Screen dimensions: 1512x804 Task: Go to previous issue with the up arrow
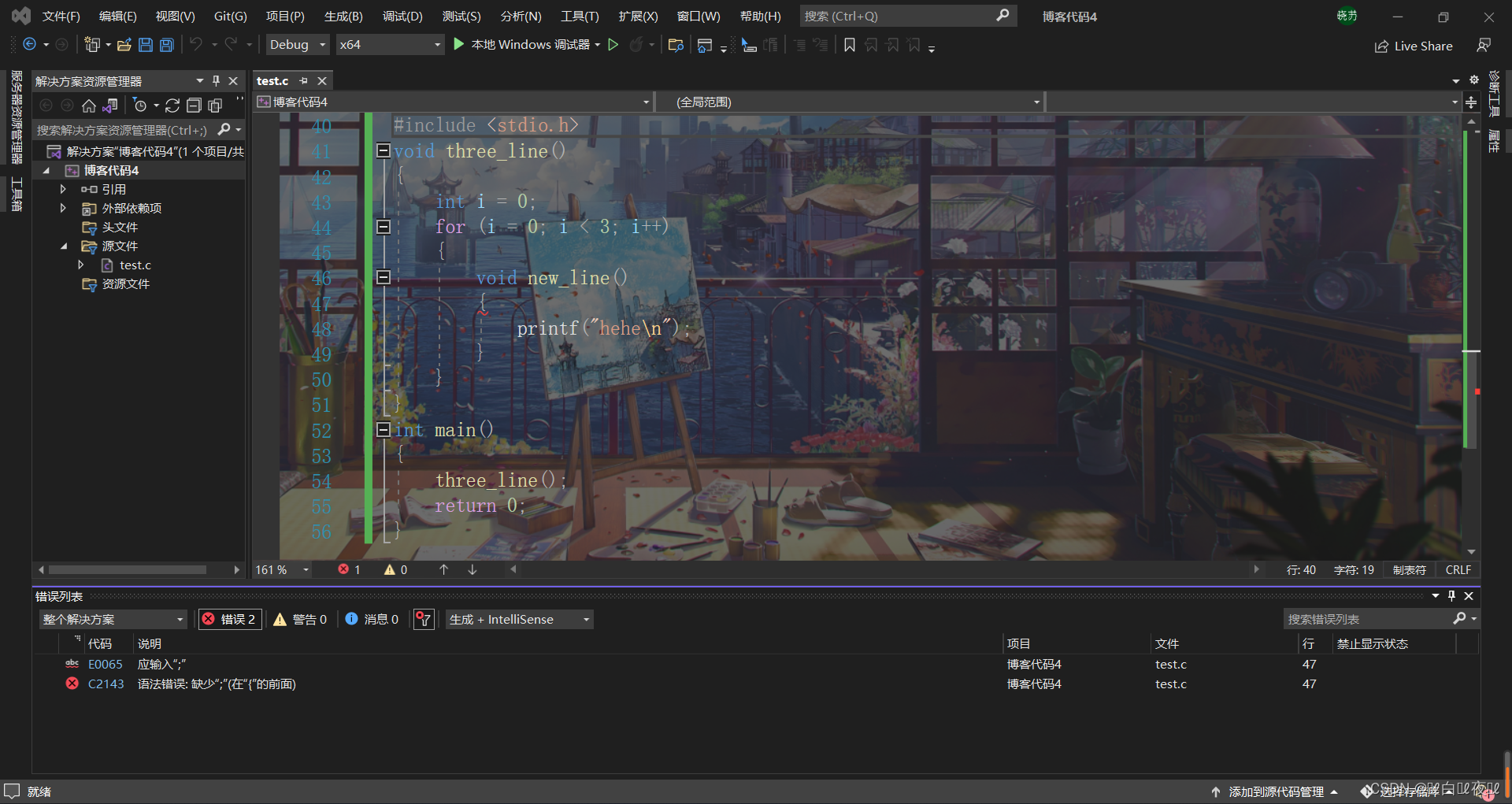click(444, 569)
